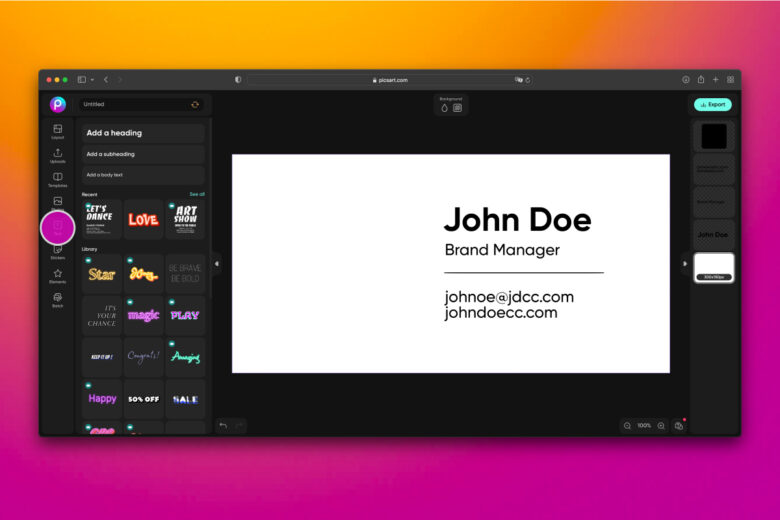Open the Stickers panel
This screenshot has width=780, height=520.
pos(58,252)
